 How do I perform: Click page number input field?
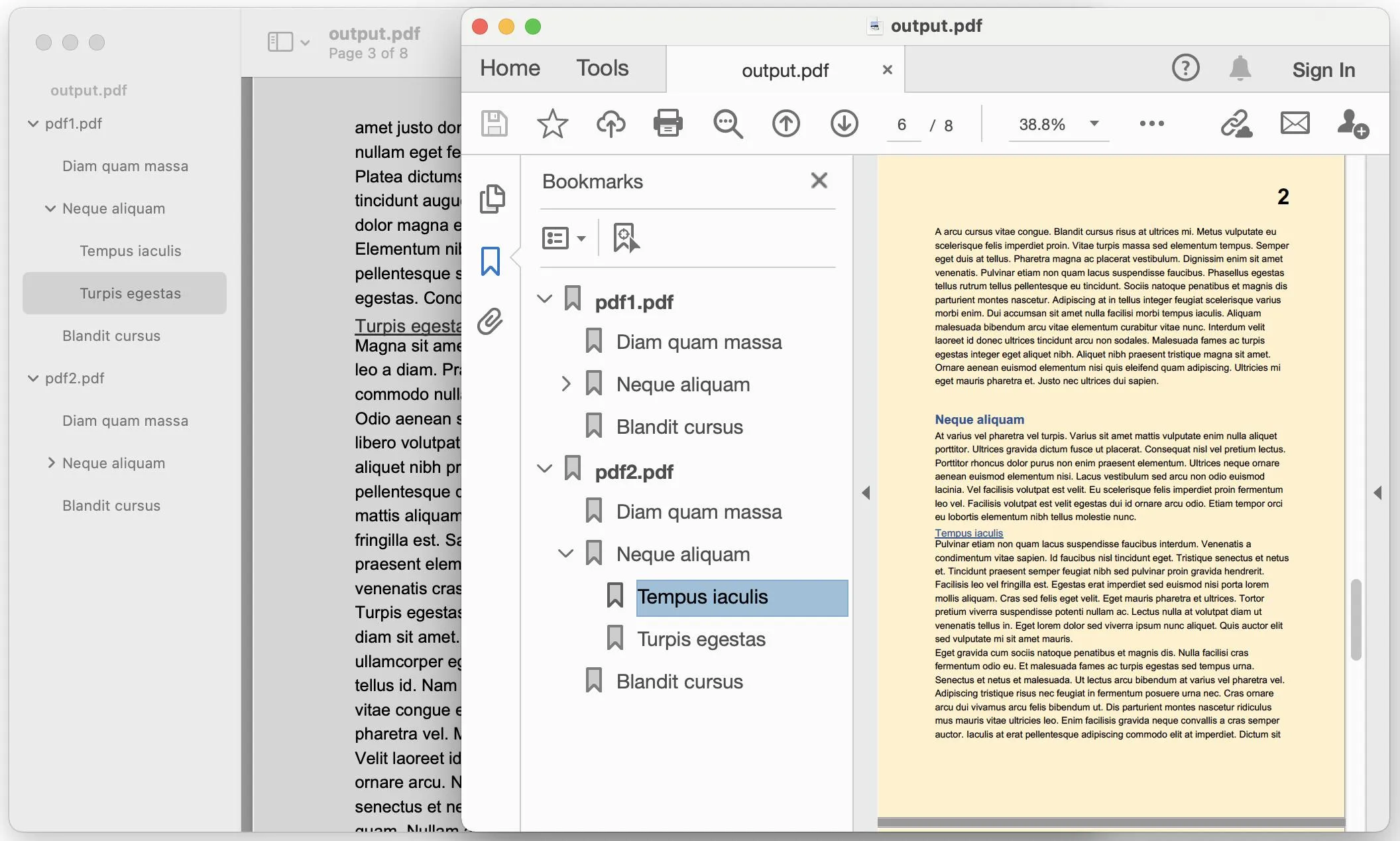903,125
